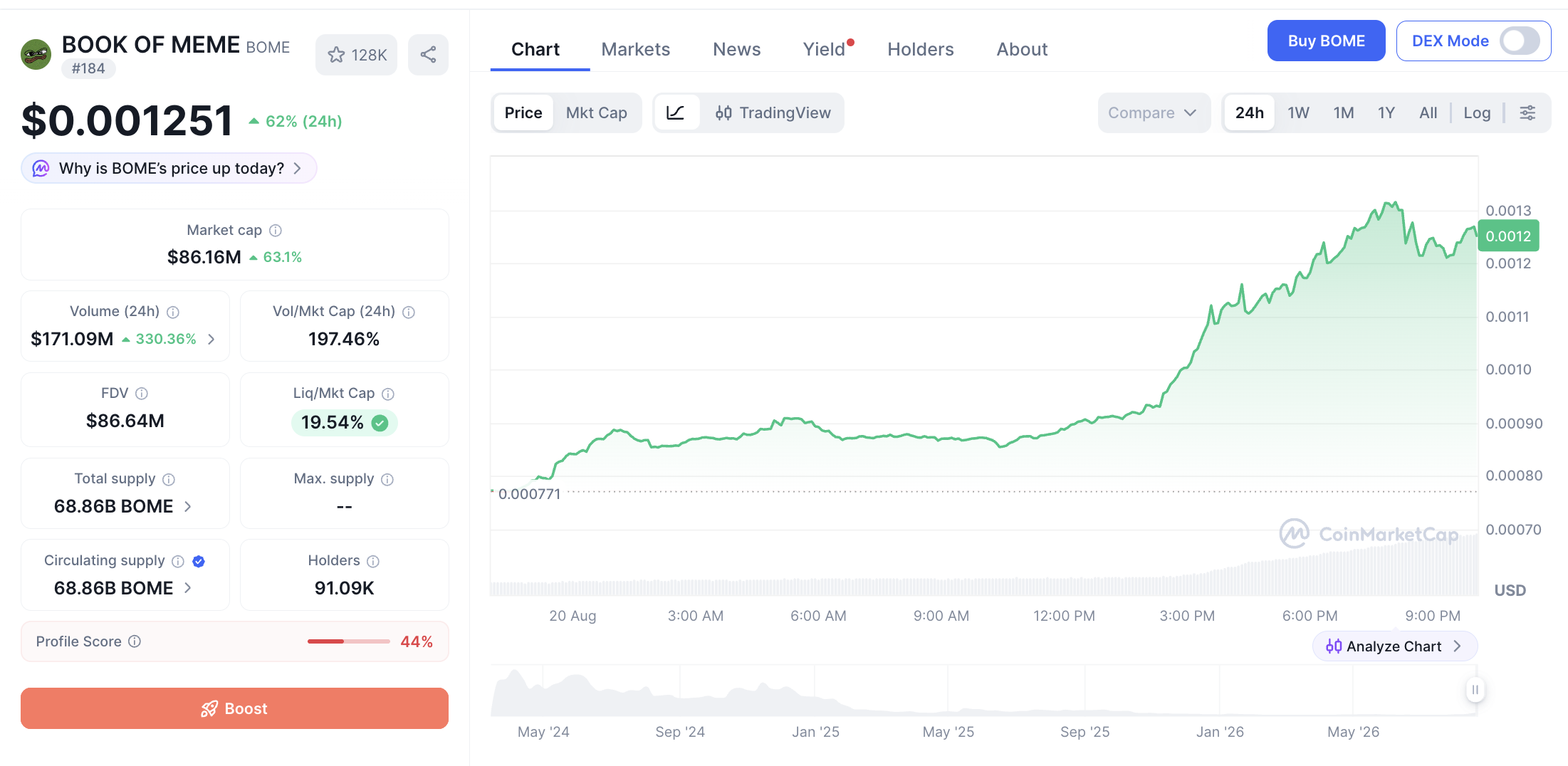Image resolution: width=1568 pixels, height=766 pixels.
Task: Show Total supply info icon
Action: coord(169,479)
